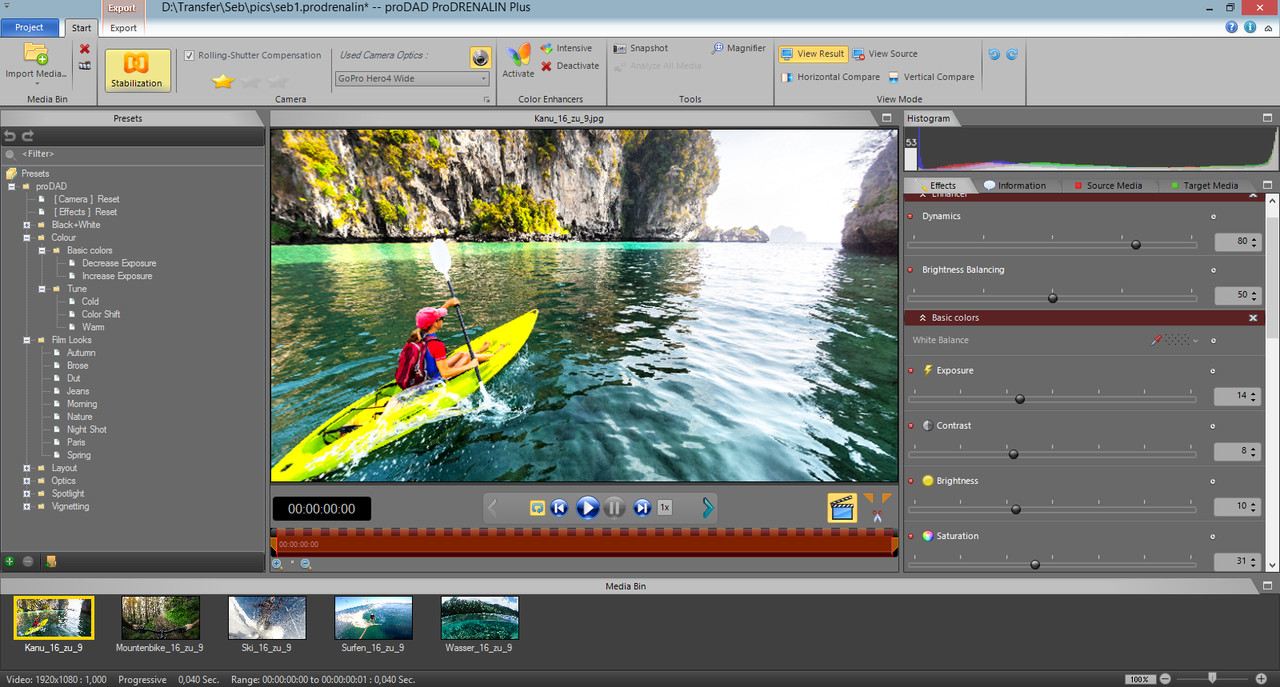The width and height of the screenshot is (1280, 687).
Task: Open the Export ribbon tab
Action: (123, 28)
